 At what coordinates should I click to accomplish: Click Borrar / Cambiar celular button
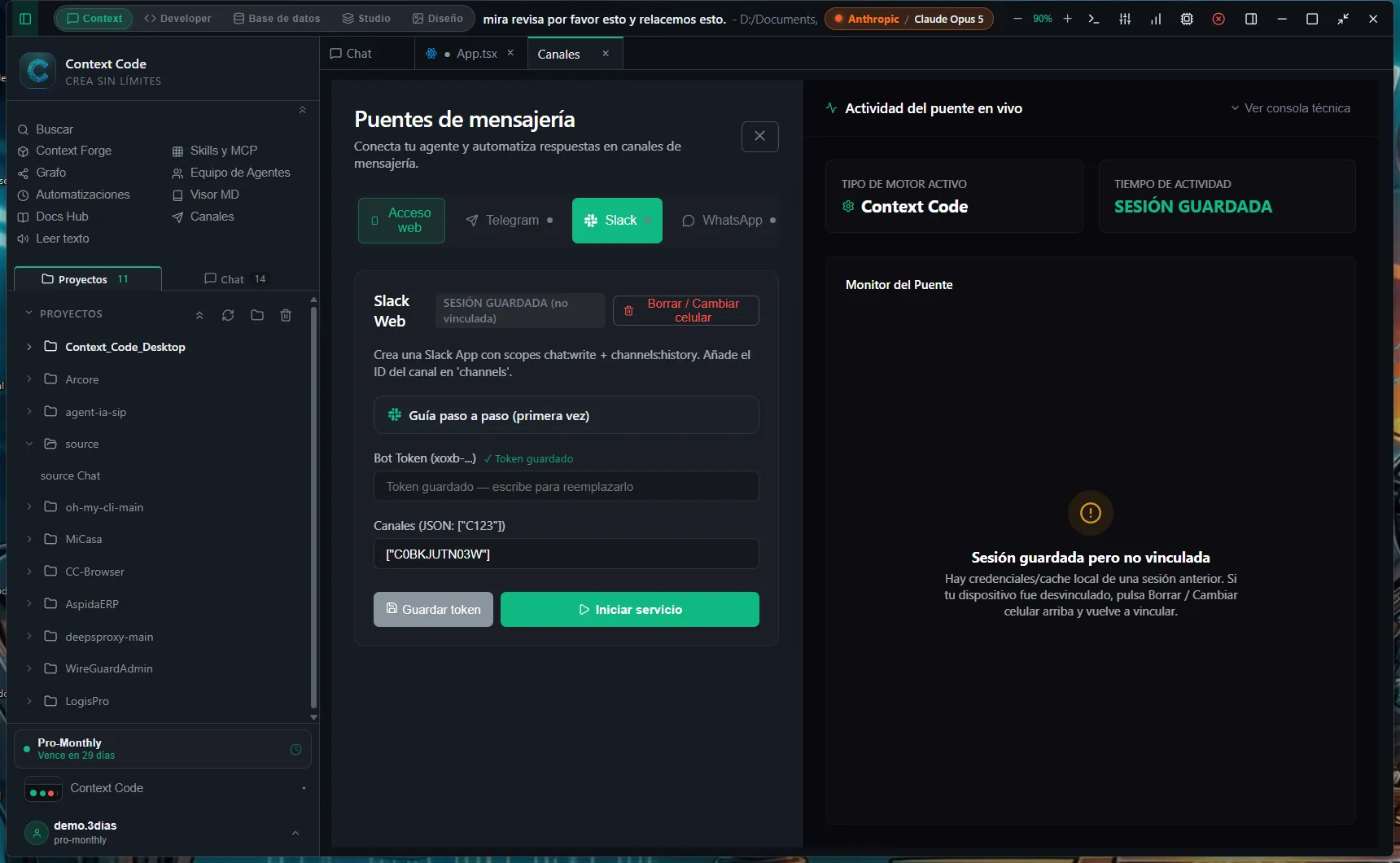[x=686, y=310]
